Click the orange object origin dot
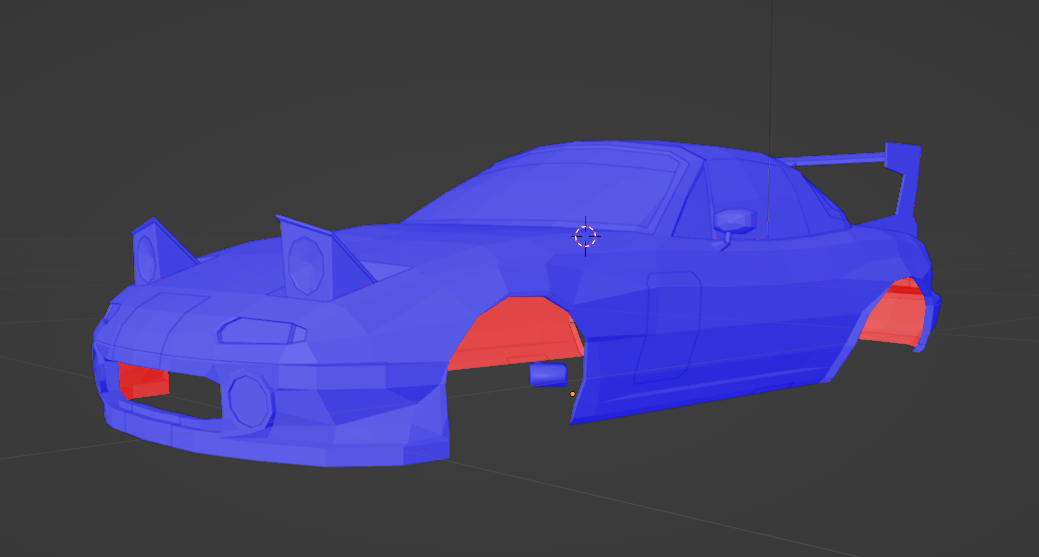The image size is (1039, 557). point(572,394)
